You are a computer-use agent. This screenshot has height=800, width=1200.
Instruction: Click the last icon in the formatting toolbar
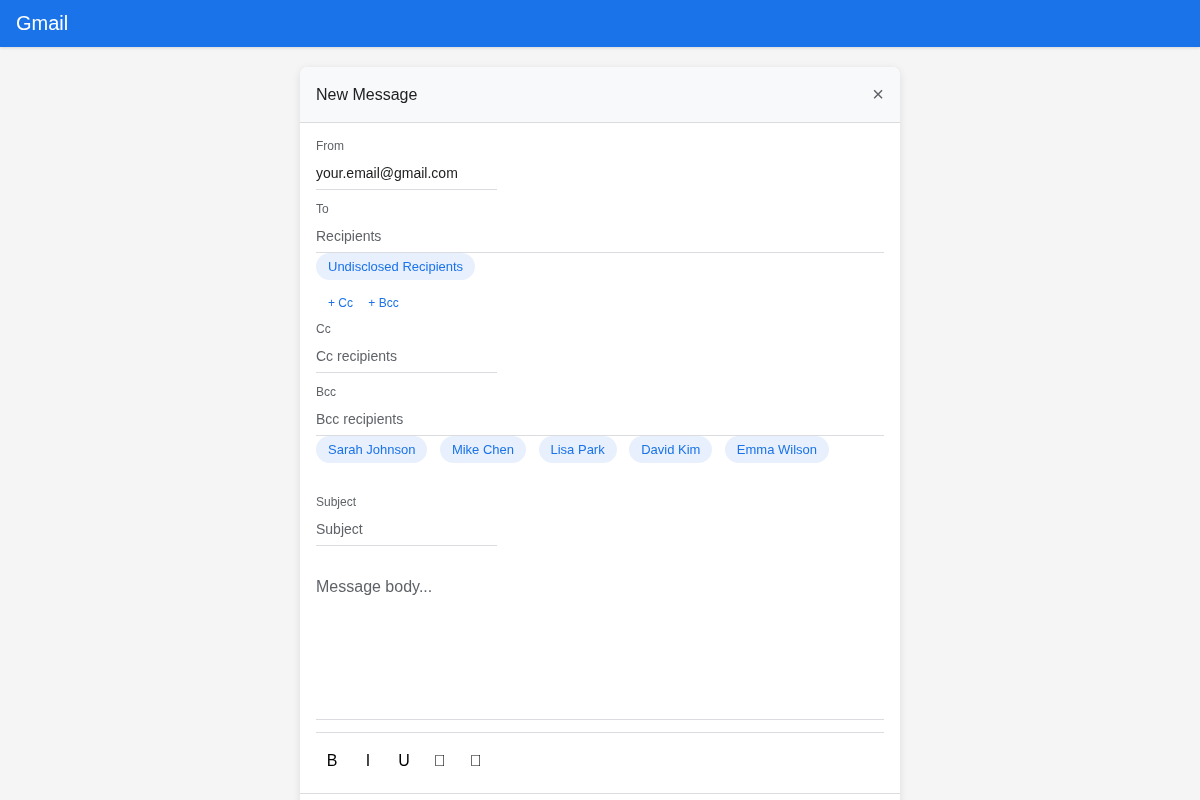point(475,760)
